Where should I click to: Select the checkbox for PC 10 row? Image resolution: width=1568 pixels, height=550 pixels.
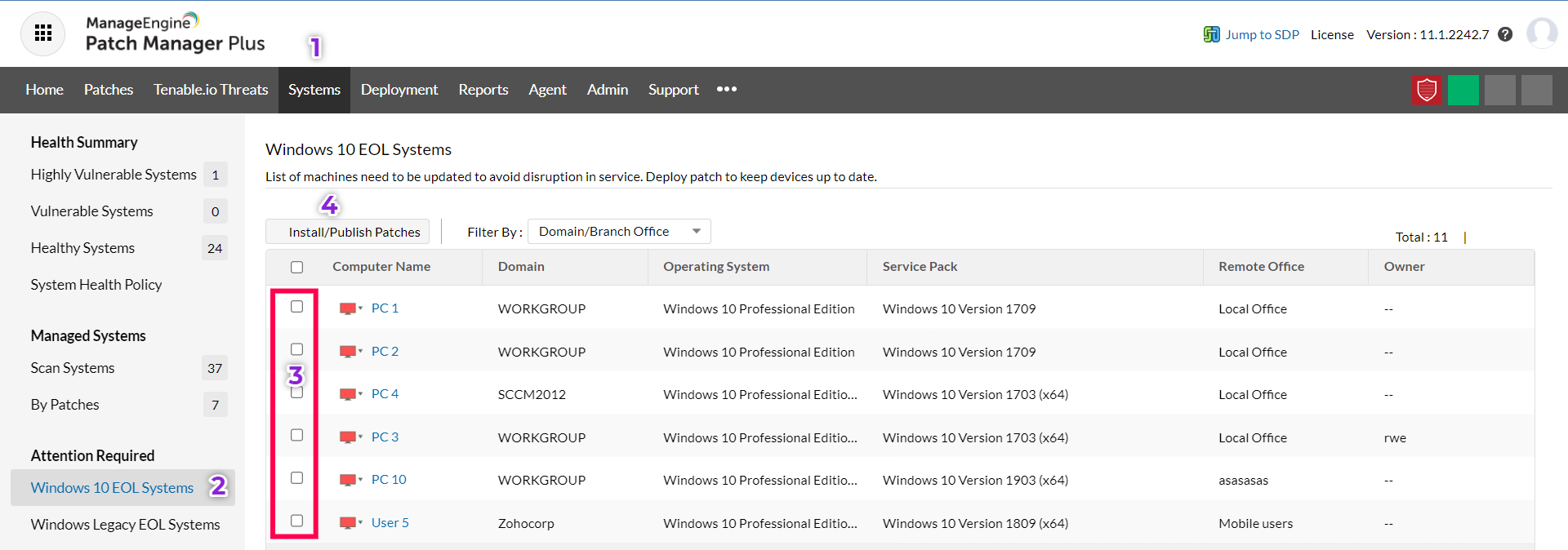297,478
